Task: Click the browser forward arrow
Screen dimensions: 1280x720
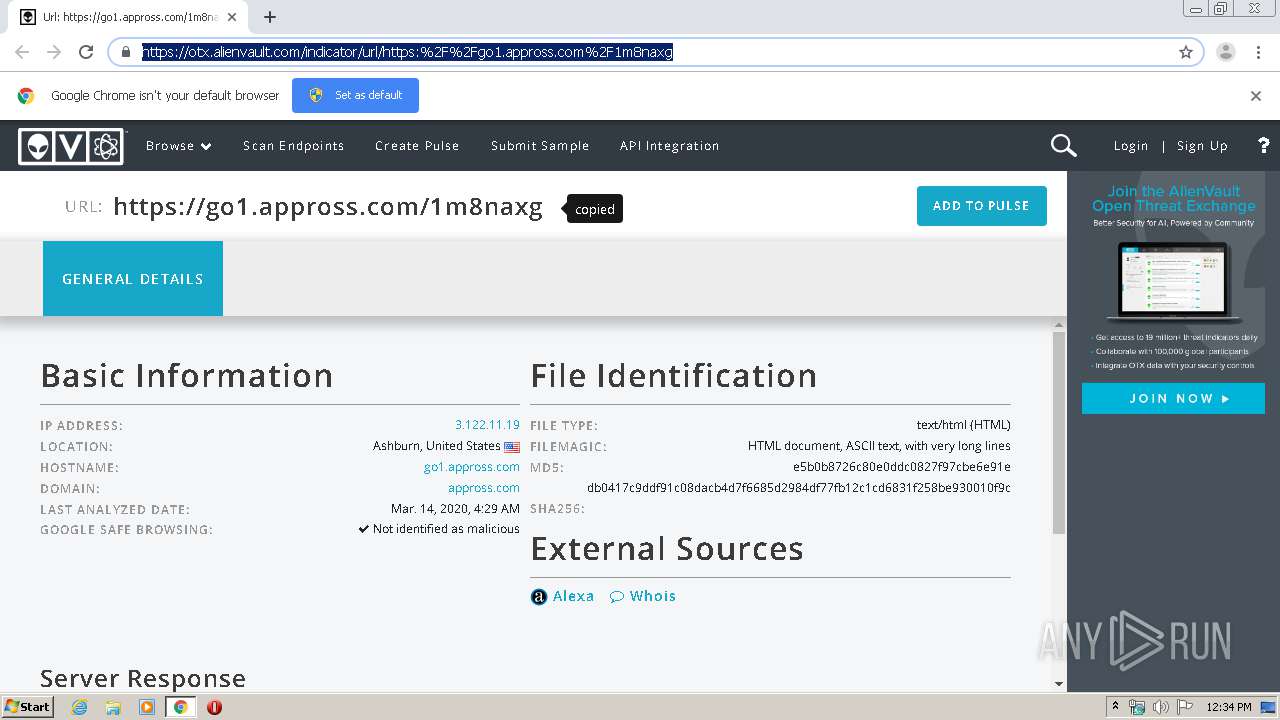Action: (54, 52)
